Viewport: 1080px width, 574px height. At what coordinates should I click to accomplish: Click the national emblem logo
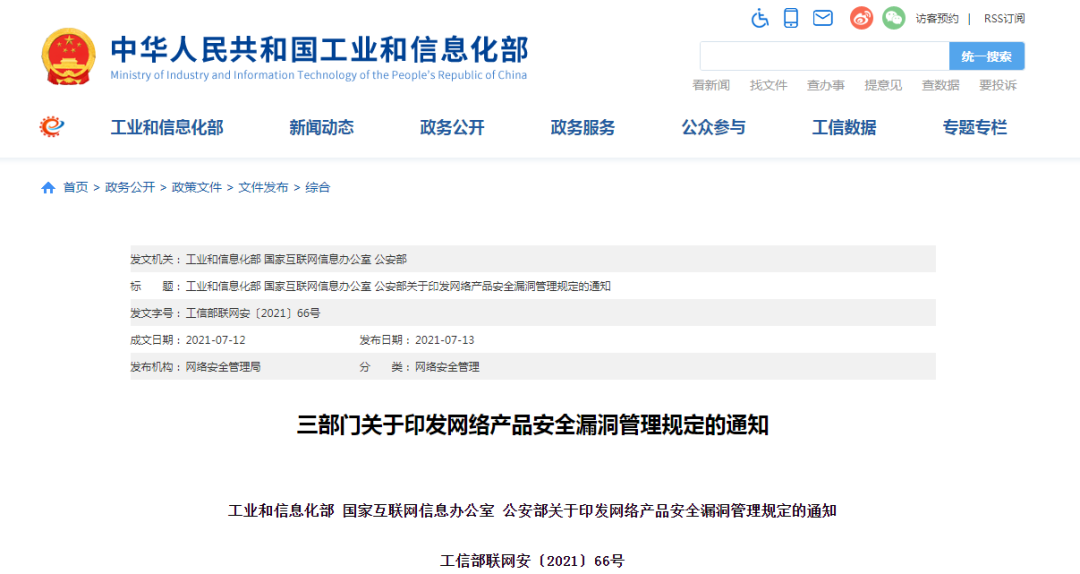pos(68,57)
